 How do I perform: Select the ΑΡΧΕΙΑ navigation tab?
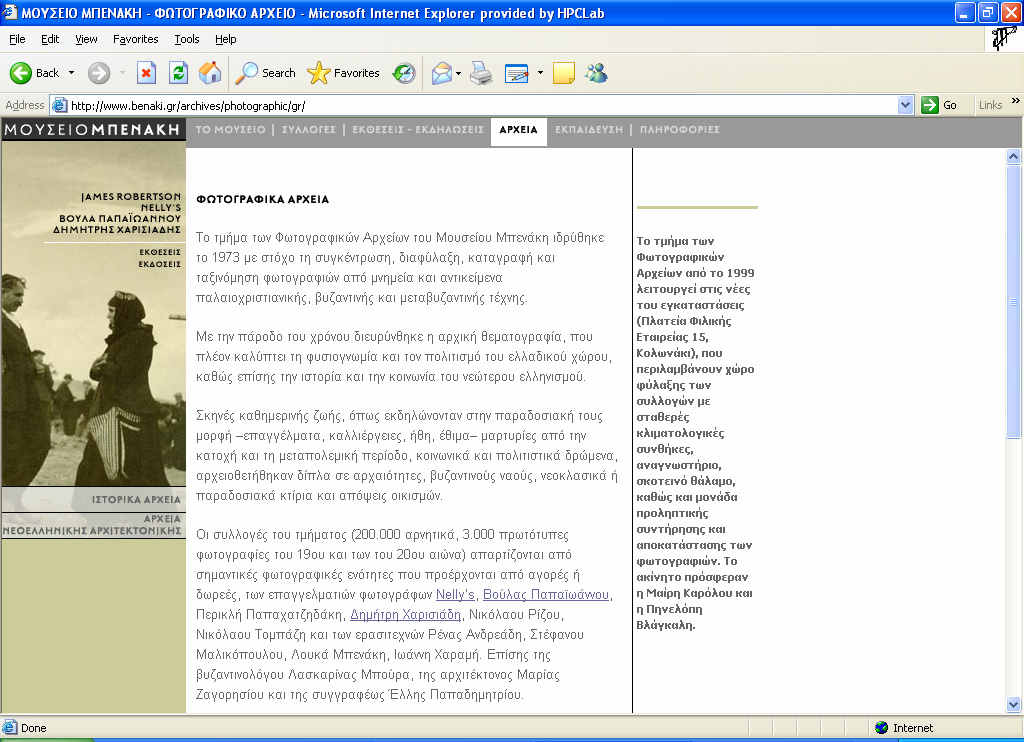coord(519,130)
